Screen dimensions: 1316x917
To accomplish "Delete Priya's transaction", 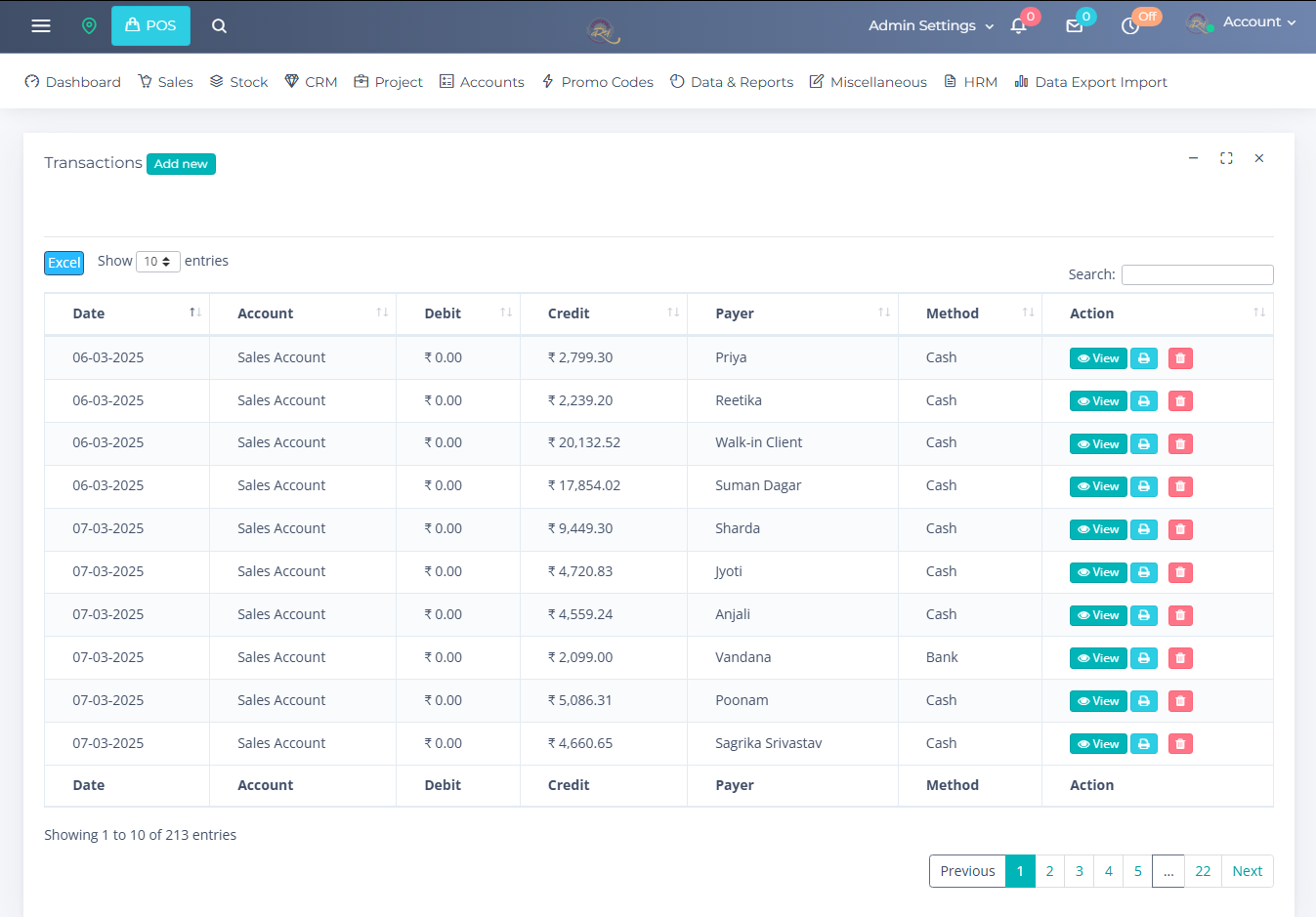I will [1180, 358].
